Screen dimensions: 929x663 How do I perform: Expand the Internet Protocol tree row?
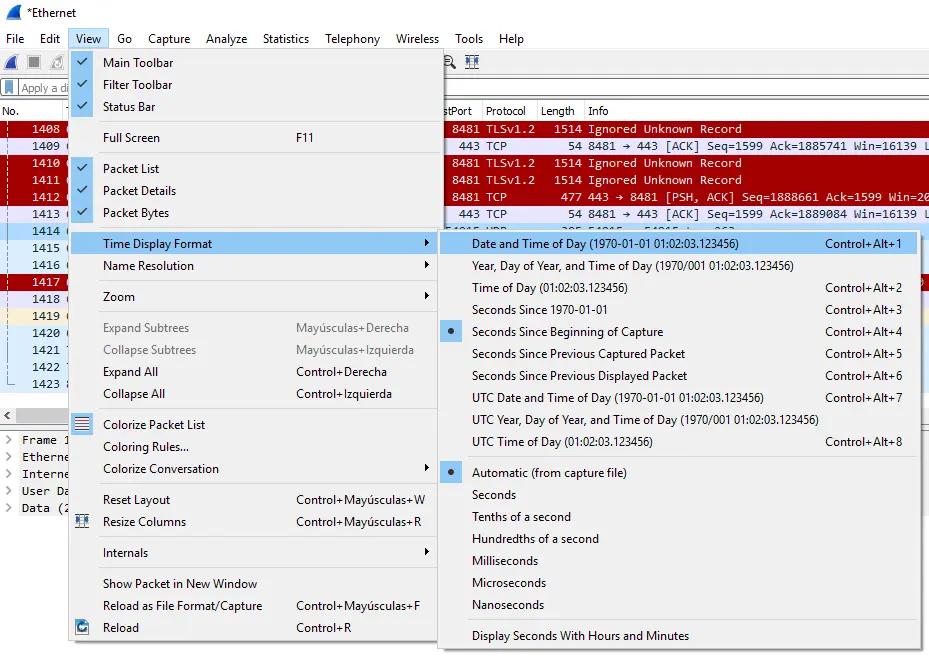pyautogui.click(x=9, y=474)
